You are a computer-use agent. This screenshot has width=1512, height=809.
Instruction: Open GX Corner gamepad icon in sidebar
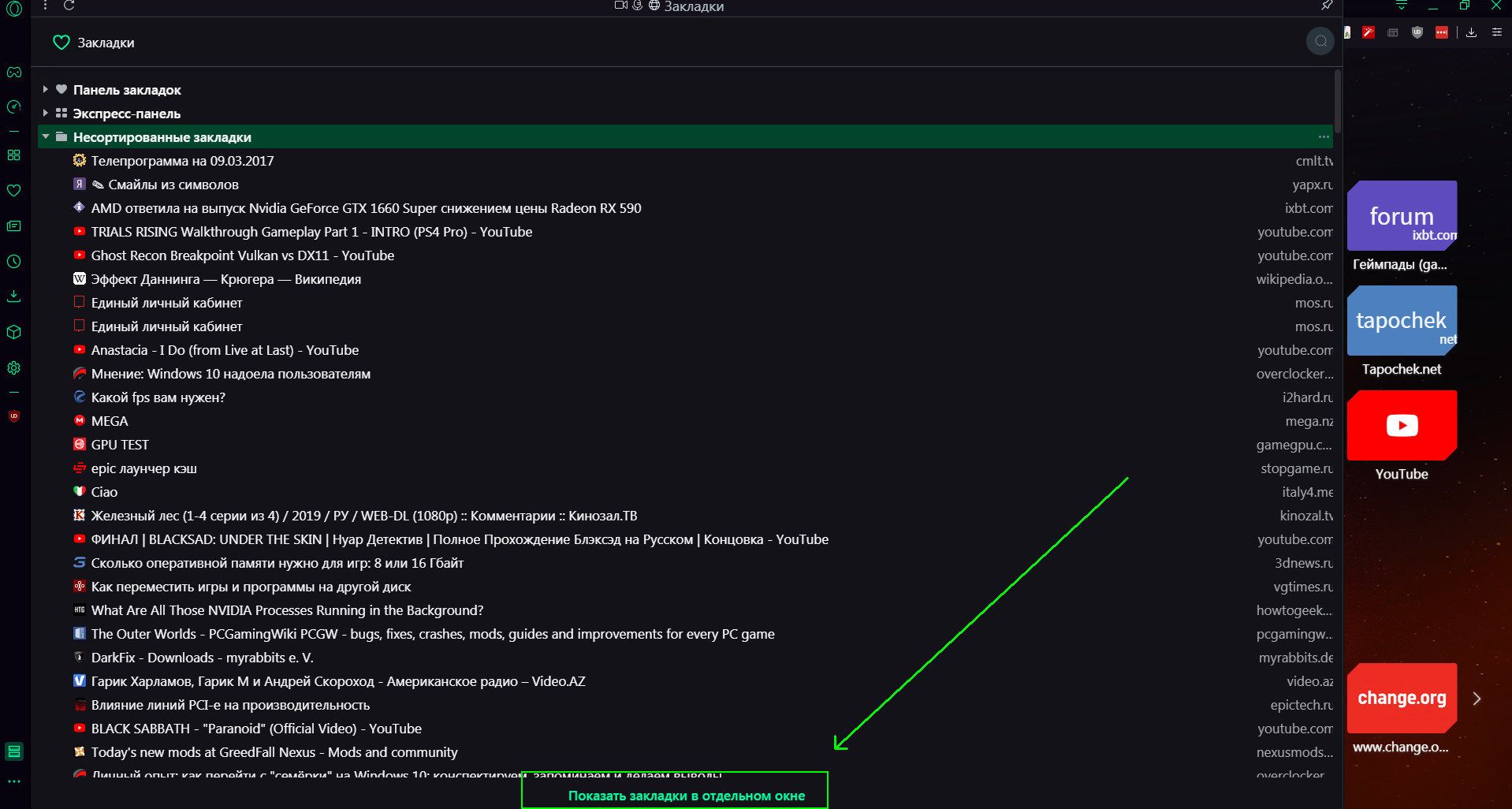click(x=14, y=72)
